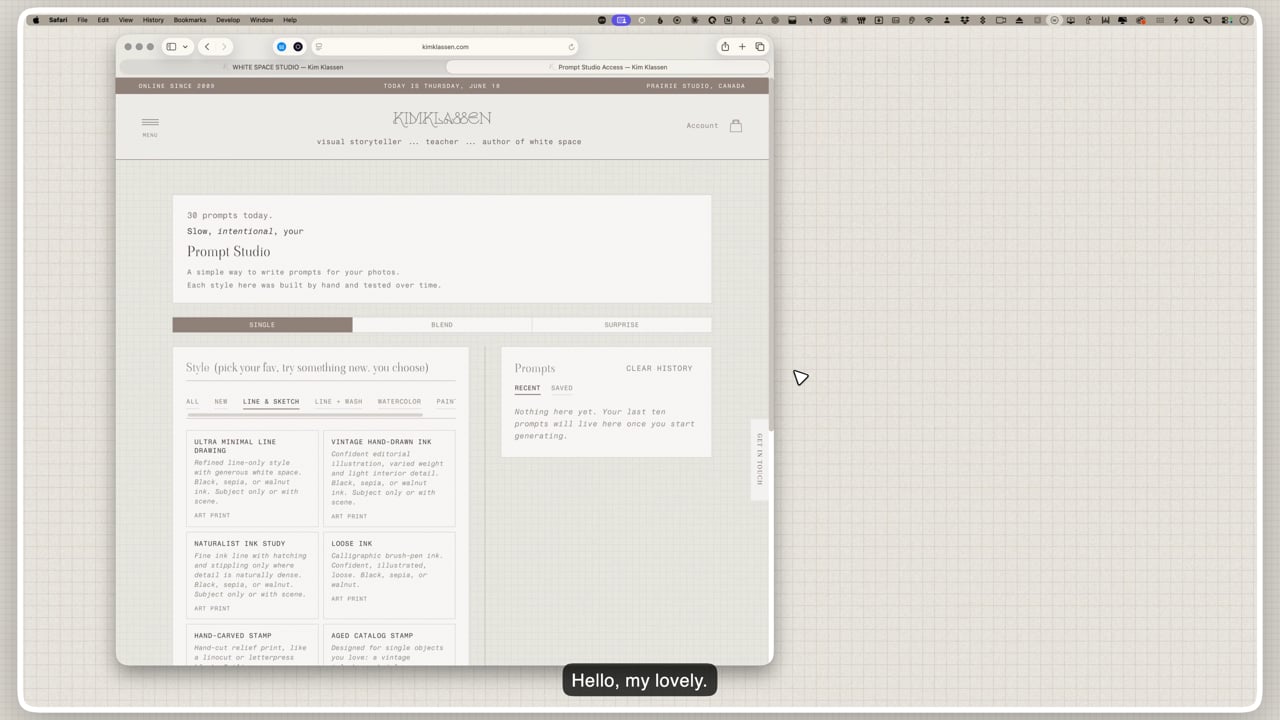Open the Edit menu
1280x720 pixels.
click(x=103, y=20)
